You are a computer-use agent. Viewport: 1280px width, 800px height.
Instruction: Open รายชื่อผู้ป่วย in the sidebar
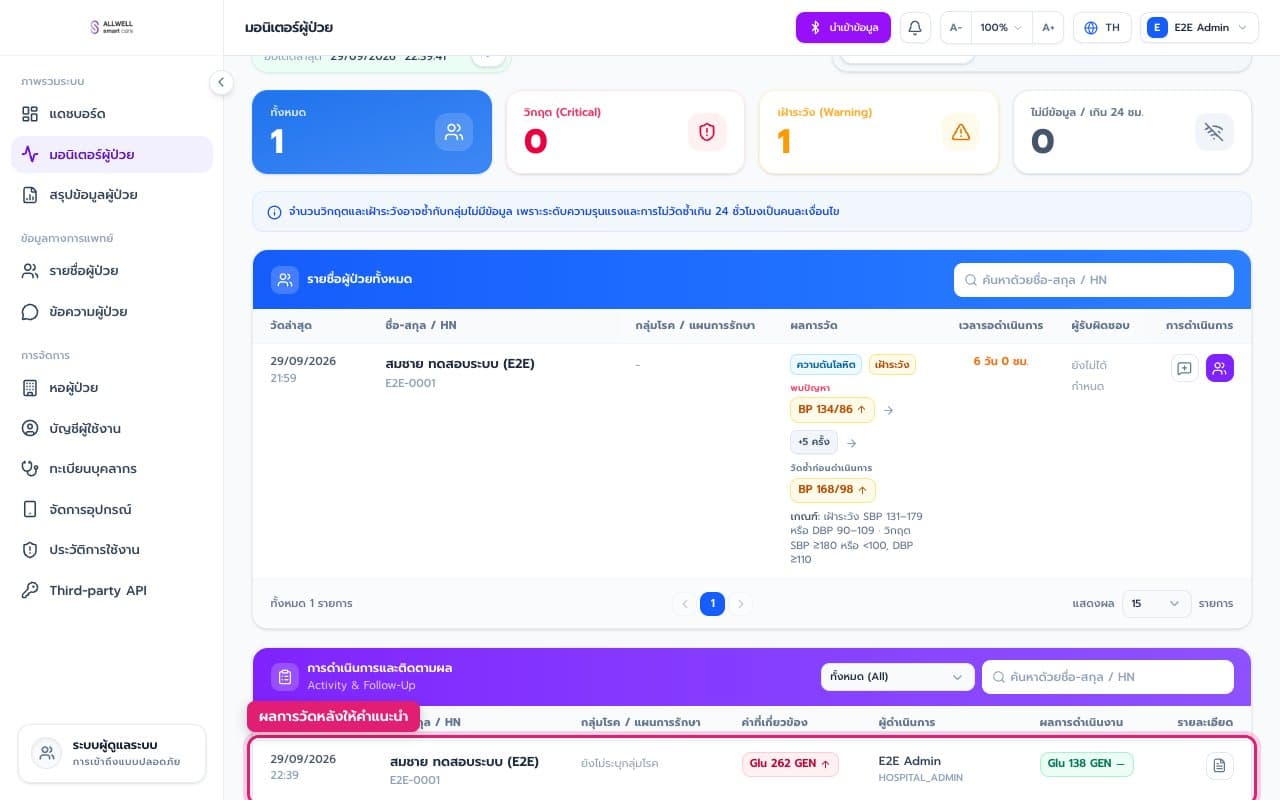click(x=112, y=271)
